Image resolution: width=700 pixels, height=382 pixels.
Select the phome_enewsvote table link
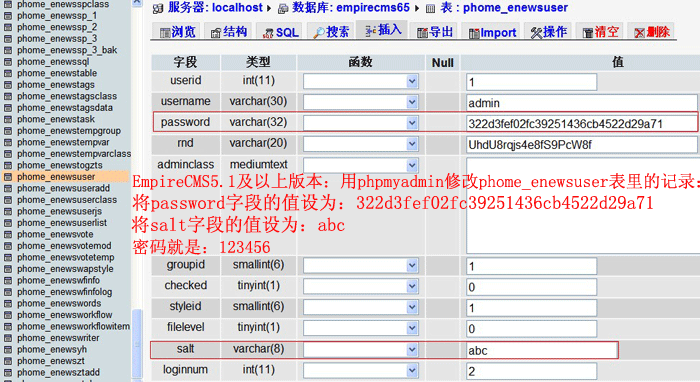tap(55, 234)
